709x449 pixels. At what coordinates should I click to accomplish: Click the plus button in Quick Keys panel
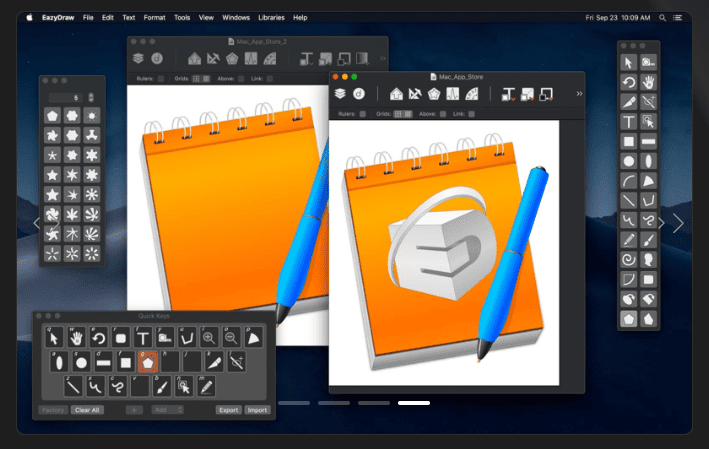(134, 410)
